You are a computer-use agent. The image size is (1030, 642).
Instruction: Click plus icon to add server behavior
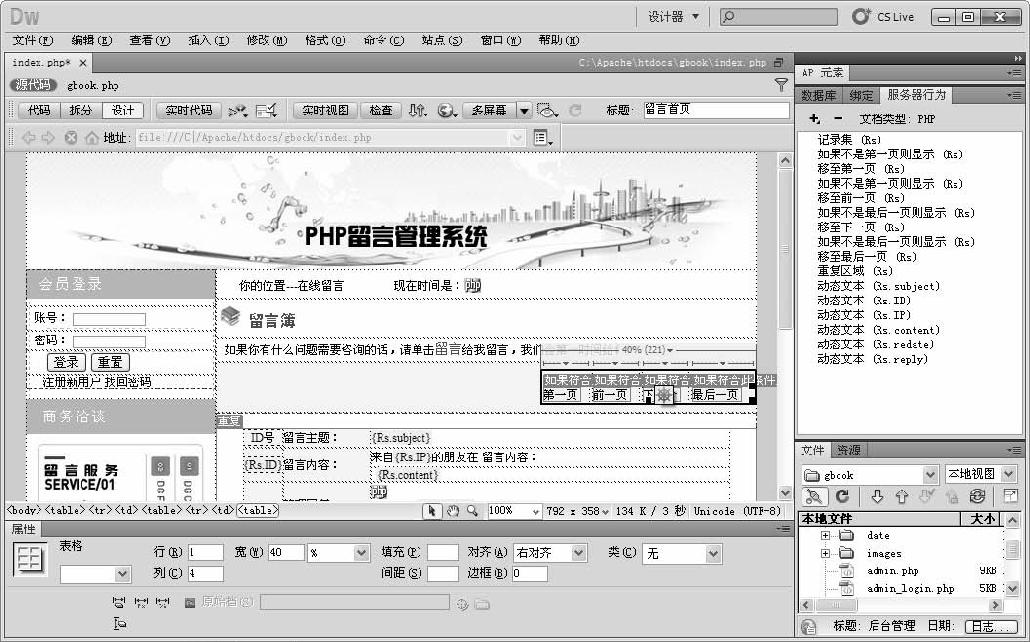pyautogui.click(x=815, y=119)
